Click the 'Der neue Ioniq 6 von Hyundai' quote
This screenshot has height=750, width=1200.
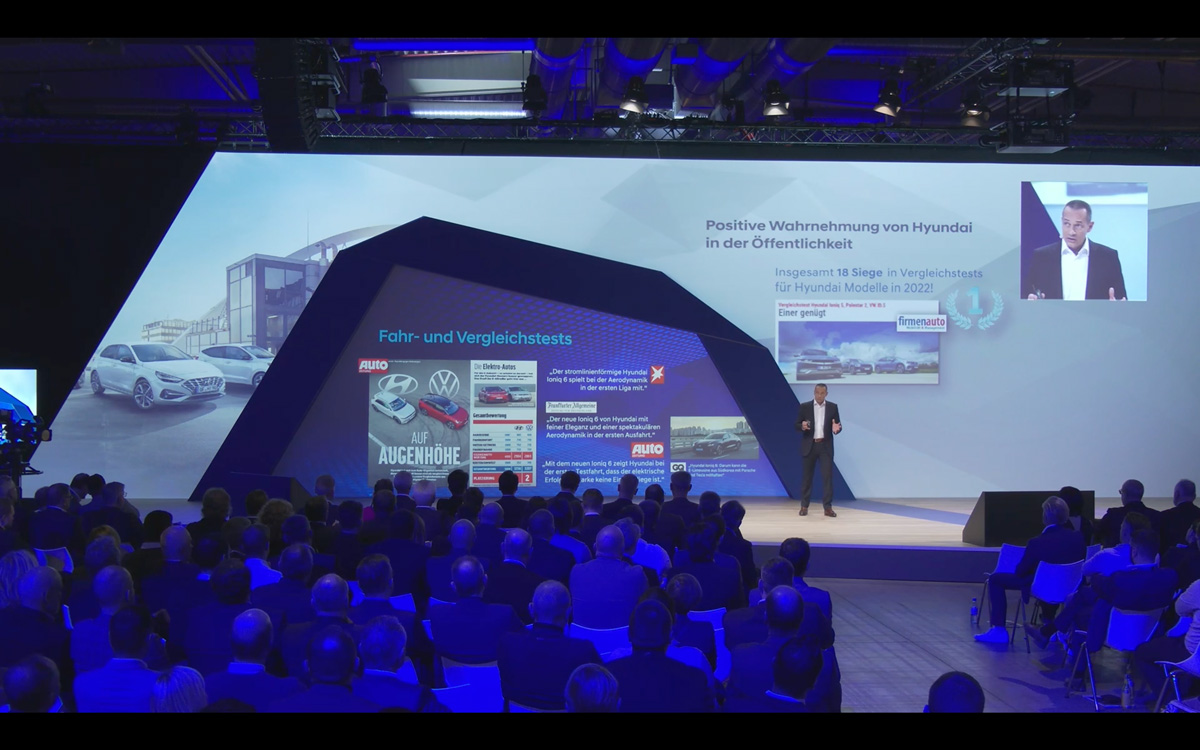[x=604, y=428]
